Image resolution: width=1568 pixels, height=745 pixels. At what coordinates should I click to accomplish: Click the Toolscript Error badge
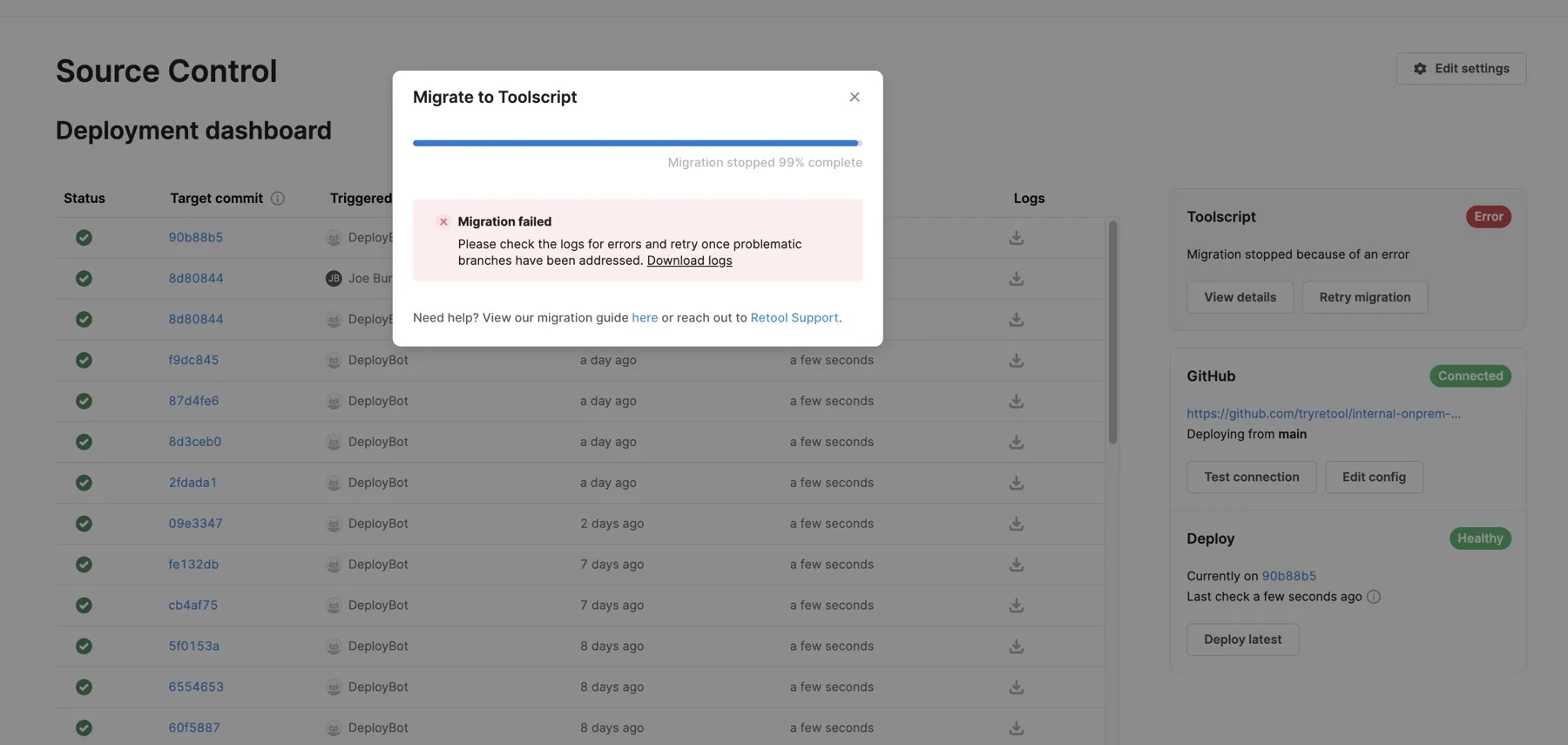[x=1488, y=216]
